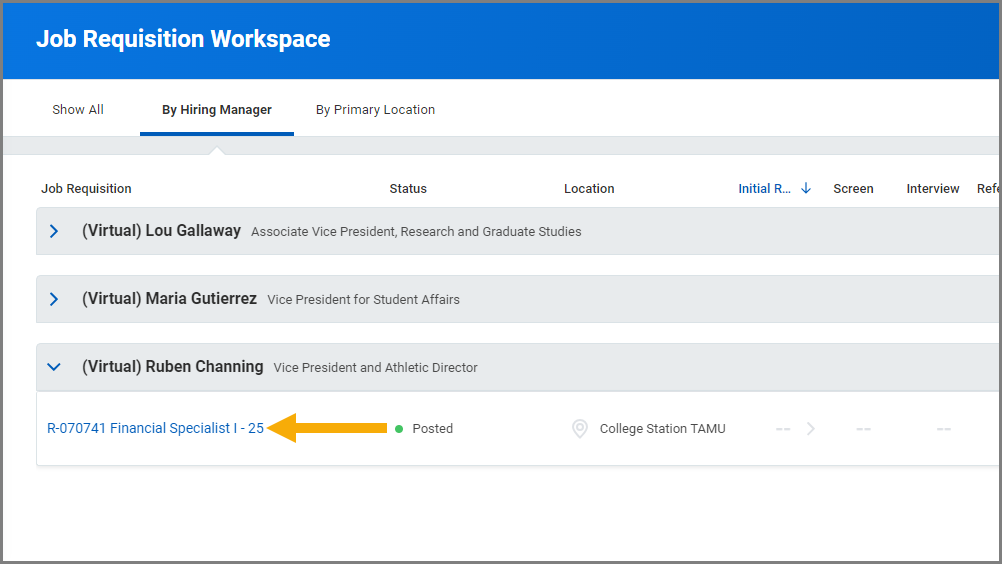Click the sort arrow beside Initial R column

click(806, 188)
